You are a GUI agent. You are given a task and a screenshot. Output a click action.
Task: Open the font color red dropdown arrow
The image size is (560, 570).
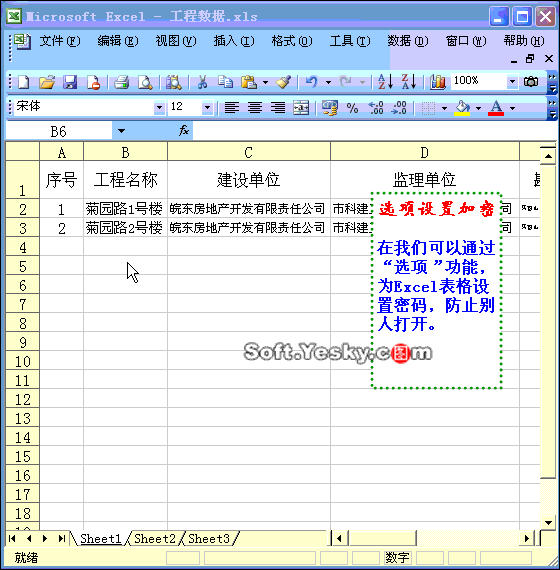tap(512, 108)
